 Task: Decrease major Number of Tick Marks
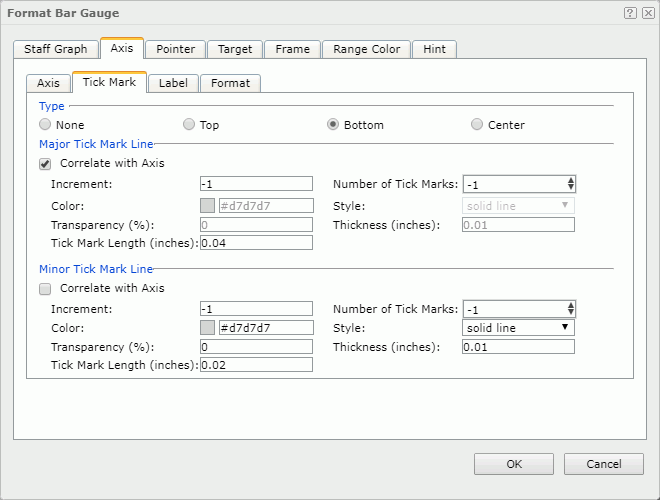[571, 188]
